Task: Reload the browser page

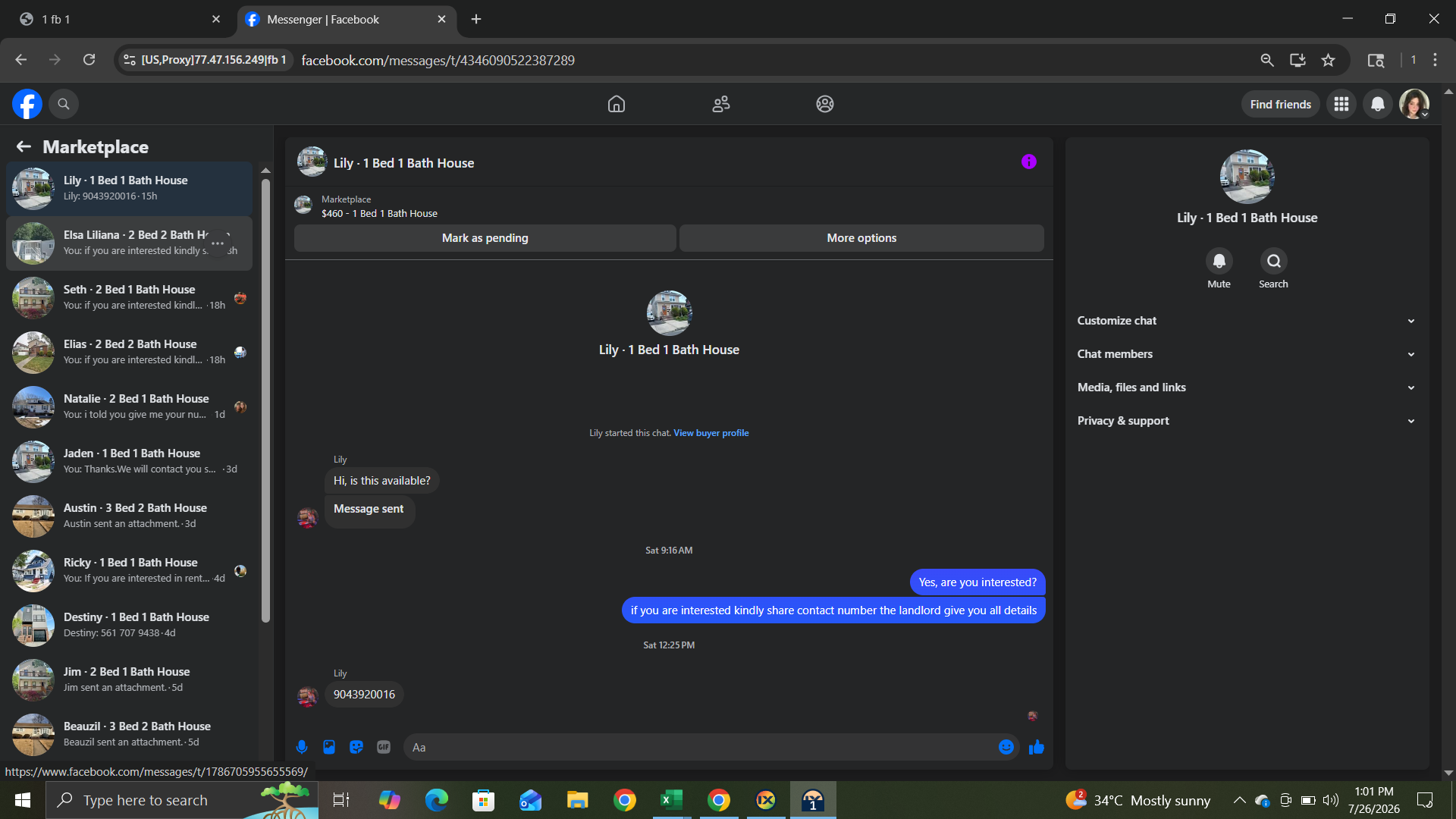Action: [89, 60]
